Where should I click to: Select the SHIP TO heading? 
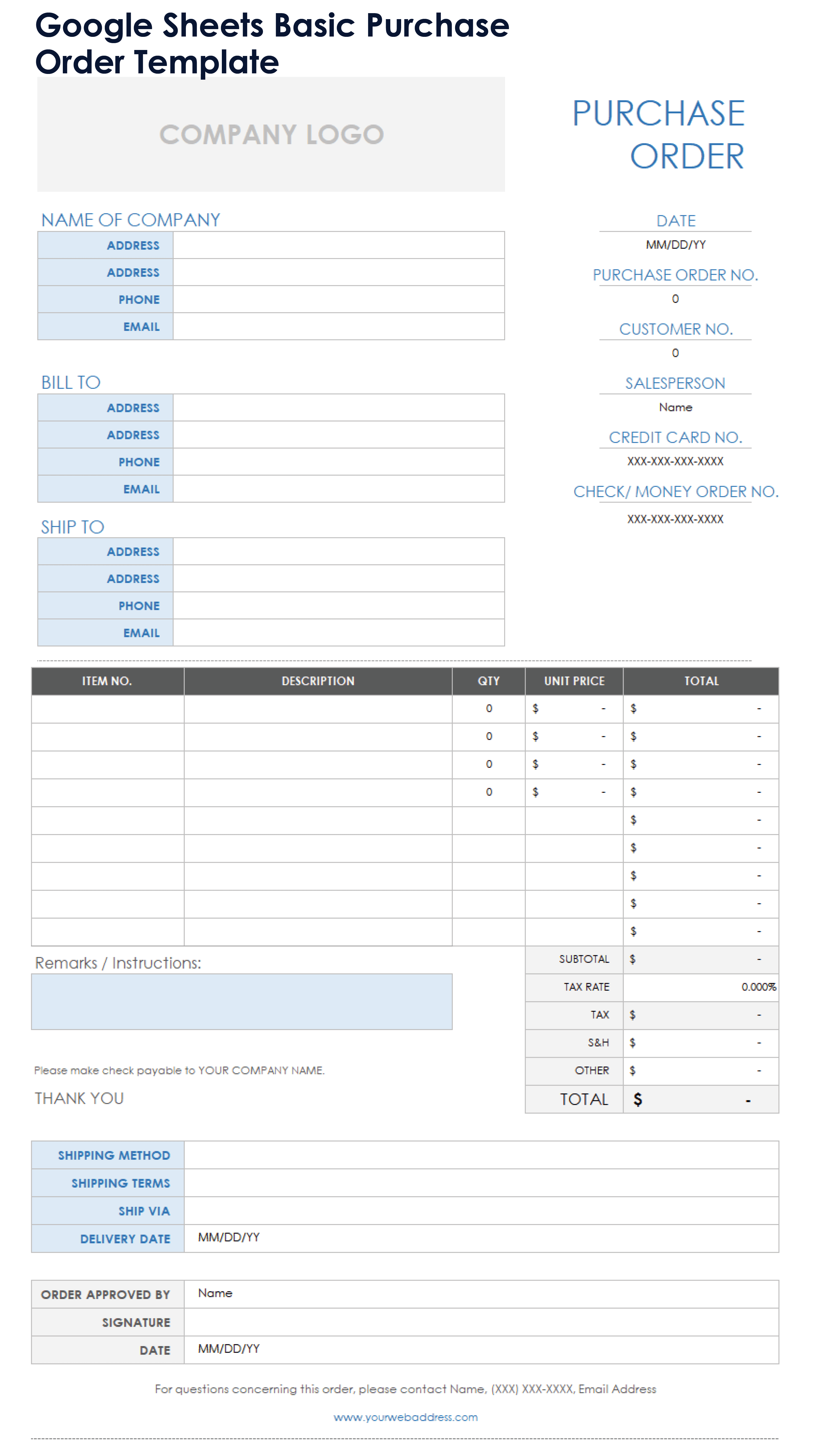coord(72,527)
